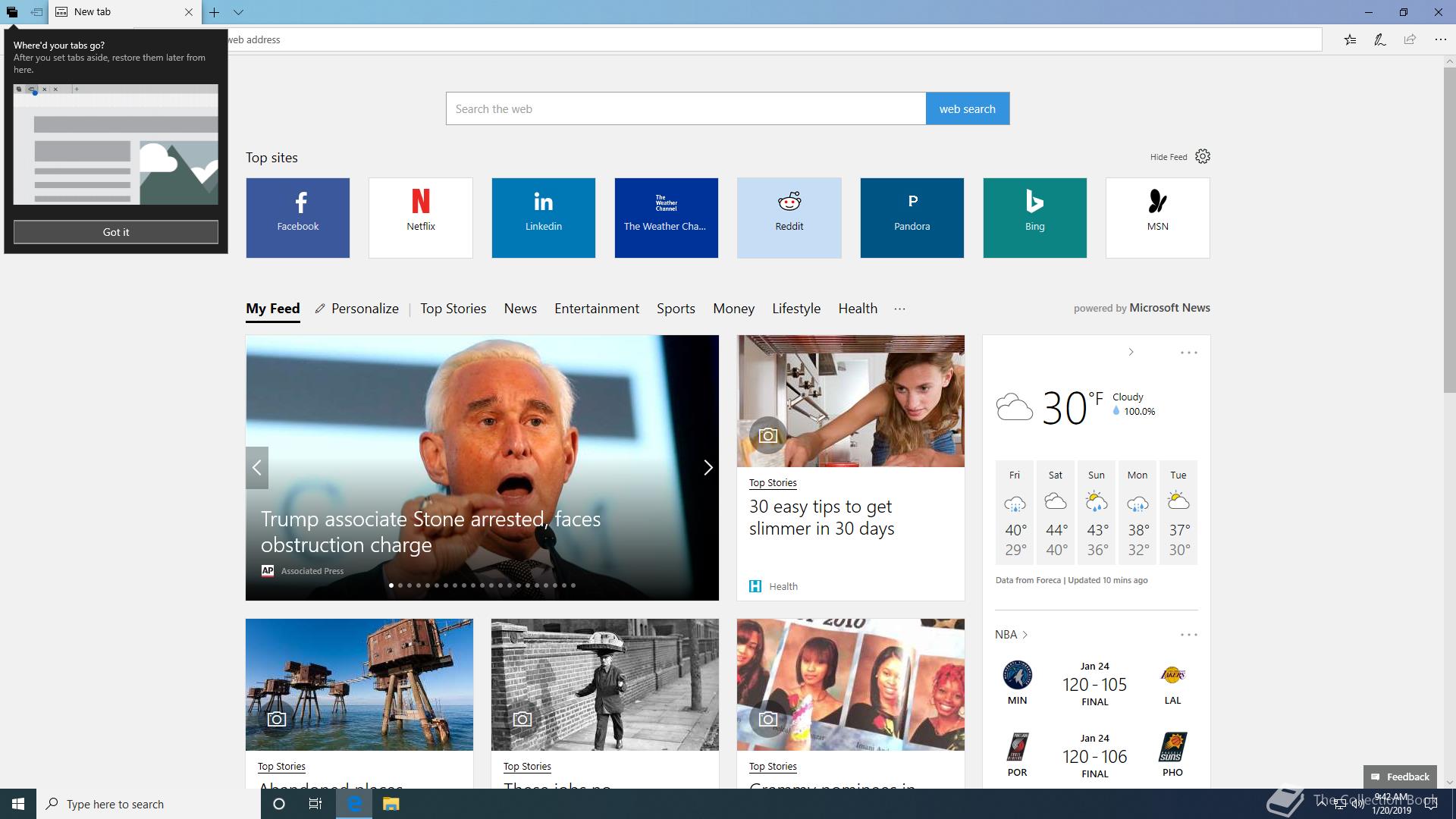Open the Netflix top site tile
1456x819 pixels.
point(421,218)
